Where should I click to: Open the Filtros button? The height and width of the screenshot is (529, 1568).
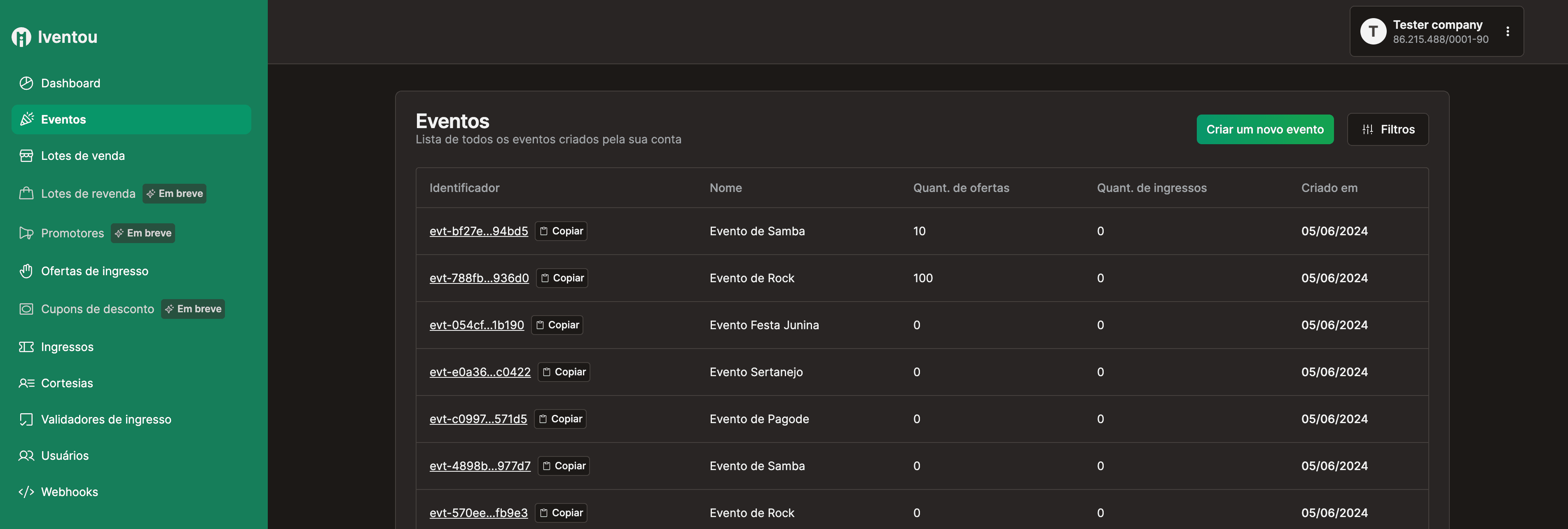pyautogui.click(x=1388, y=130)
